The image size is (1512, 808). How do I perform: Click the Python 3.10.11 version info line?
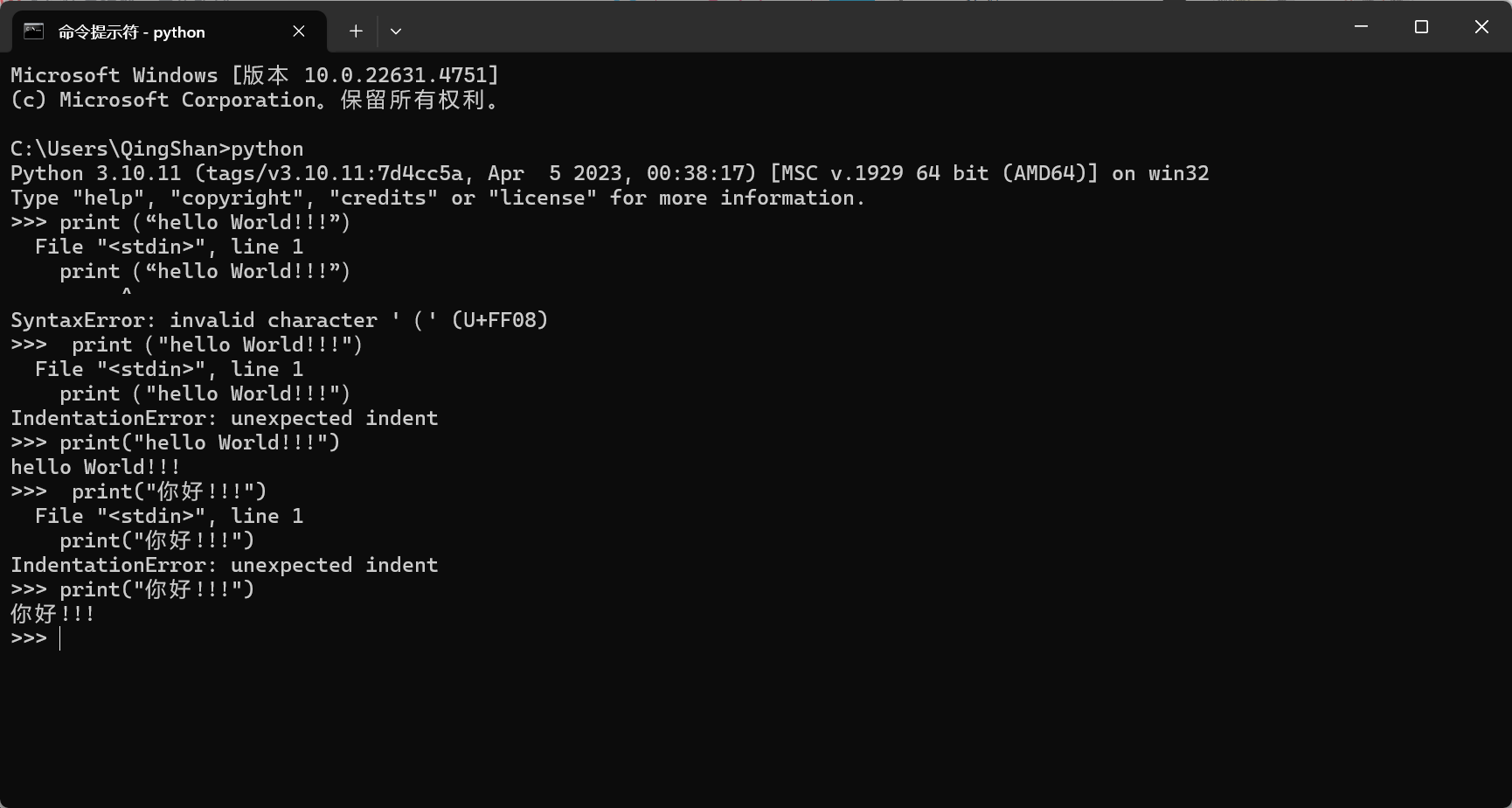(610, 173)
